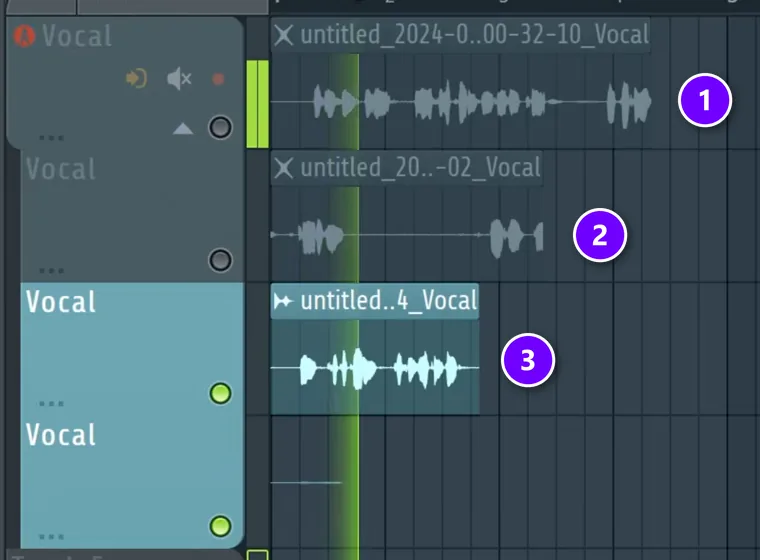This screenshot has width=760, height=560.
Task: Click the muted speaker icon on Vocal track
Action: click(179, 79)
